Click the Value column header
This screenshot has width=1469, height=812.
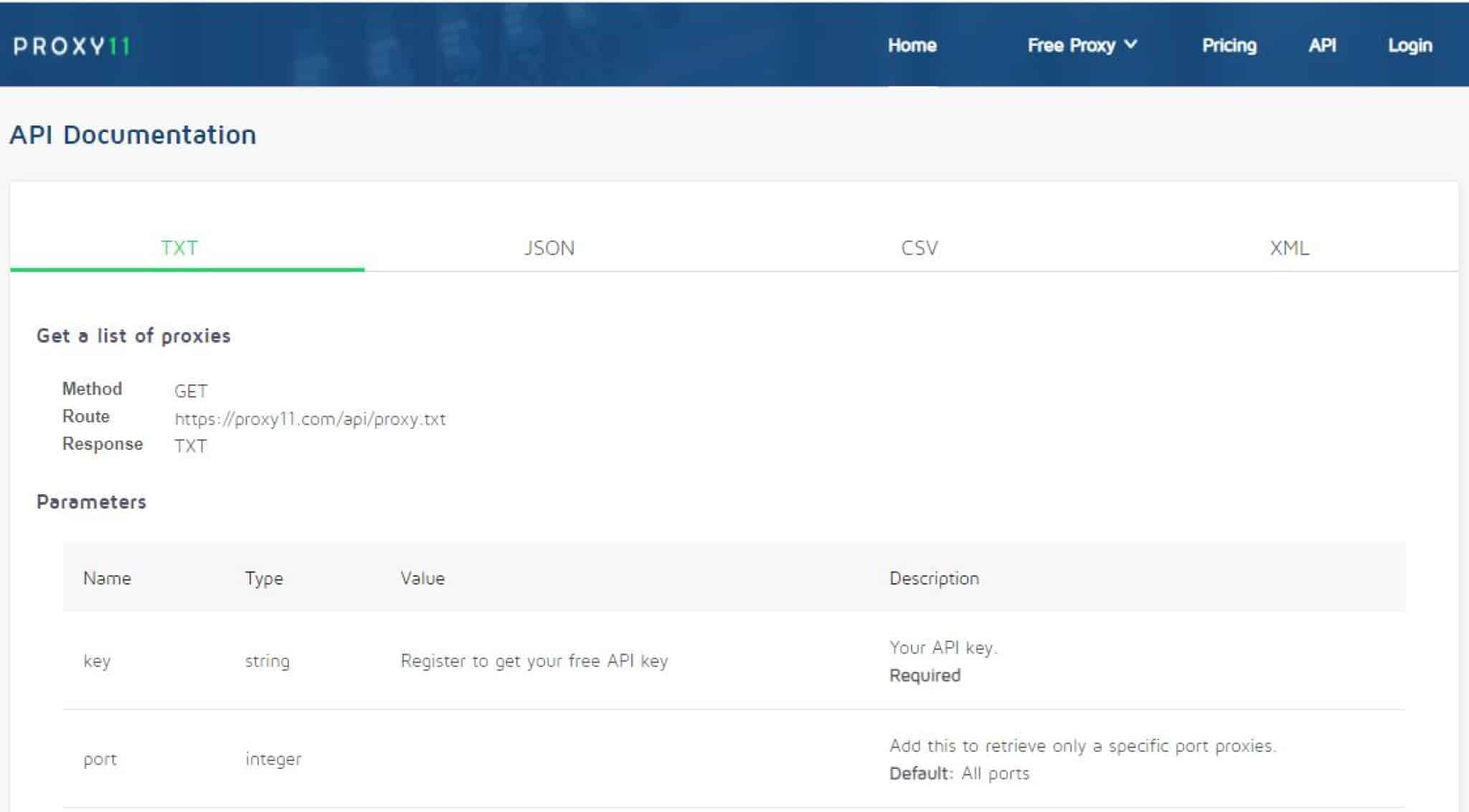click(422, 578)
